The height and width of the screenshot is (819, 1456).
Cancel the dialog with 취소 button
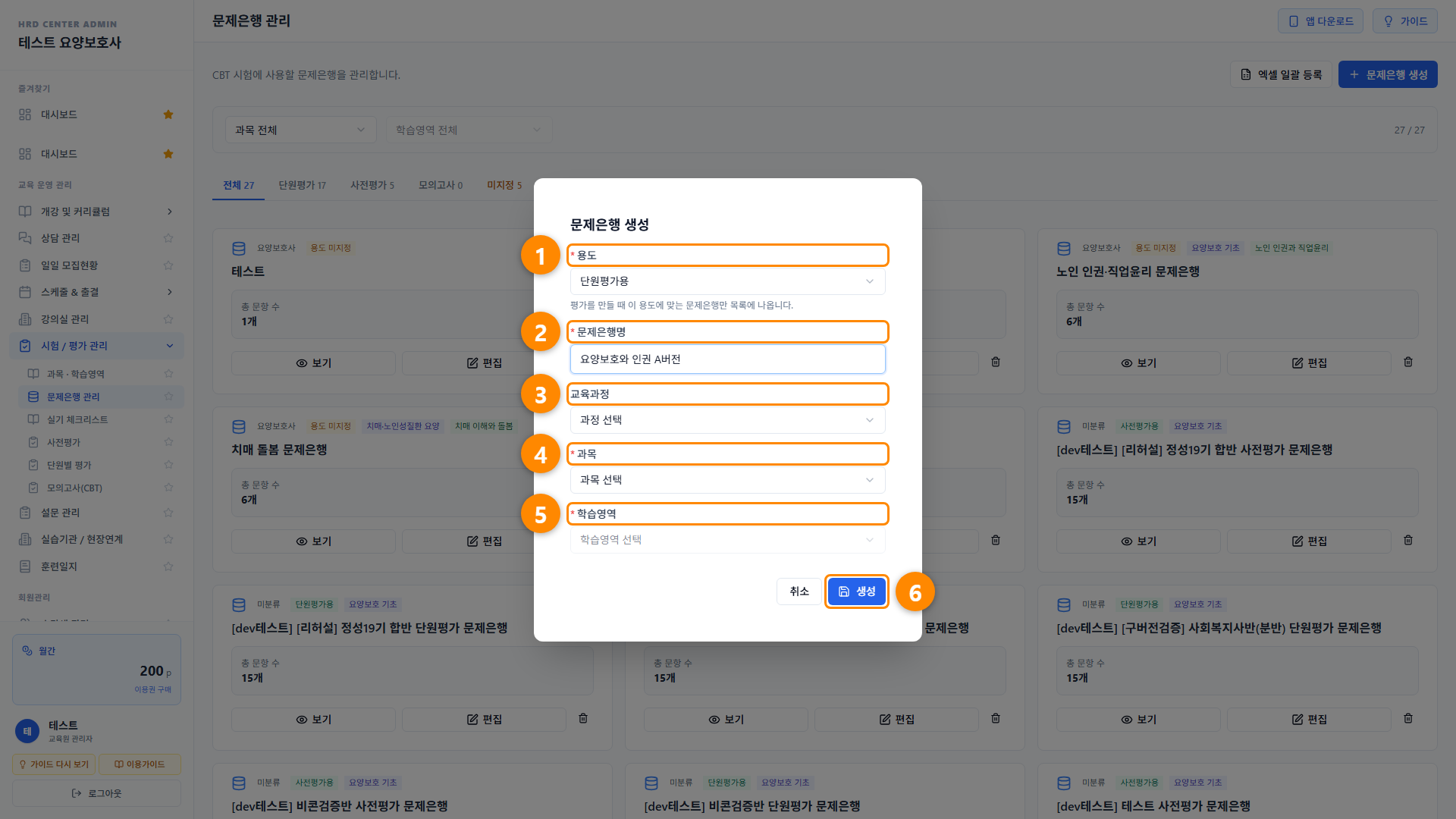point(799,591)
